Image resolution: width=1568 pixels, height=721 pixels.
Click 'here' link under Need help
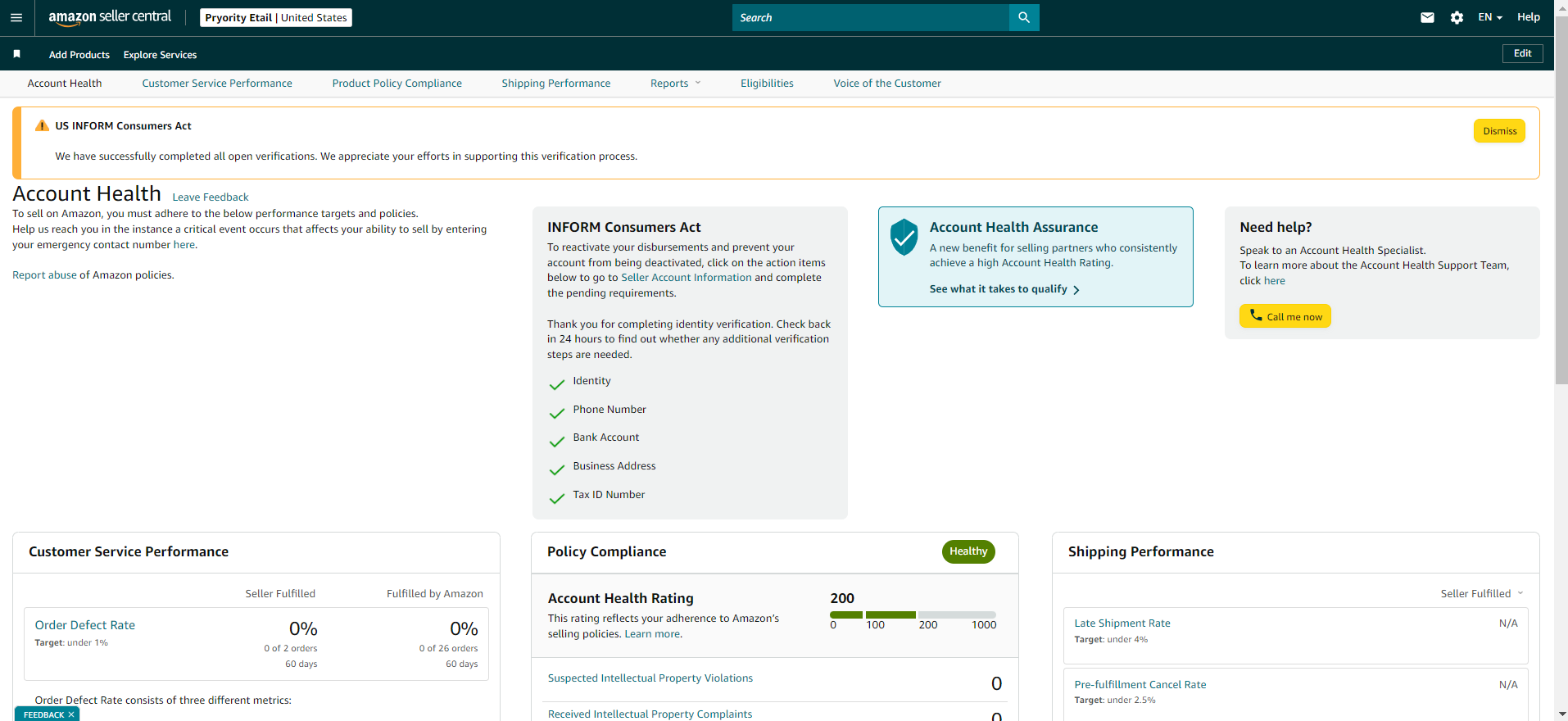pyautogui.click(x=1274, y=281)
